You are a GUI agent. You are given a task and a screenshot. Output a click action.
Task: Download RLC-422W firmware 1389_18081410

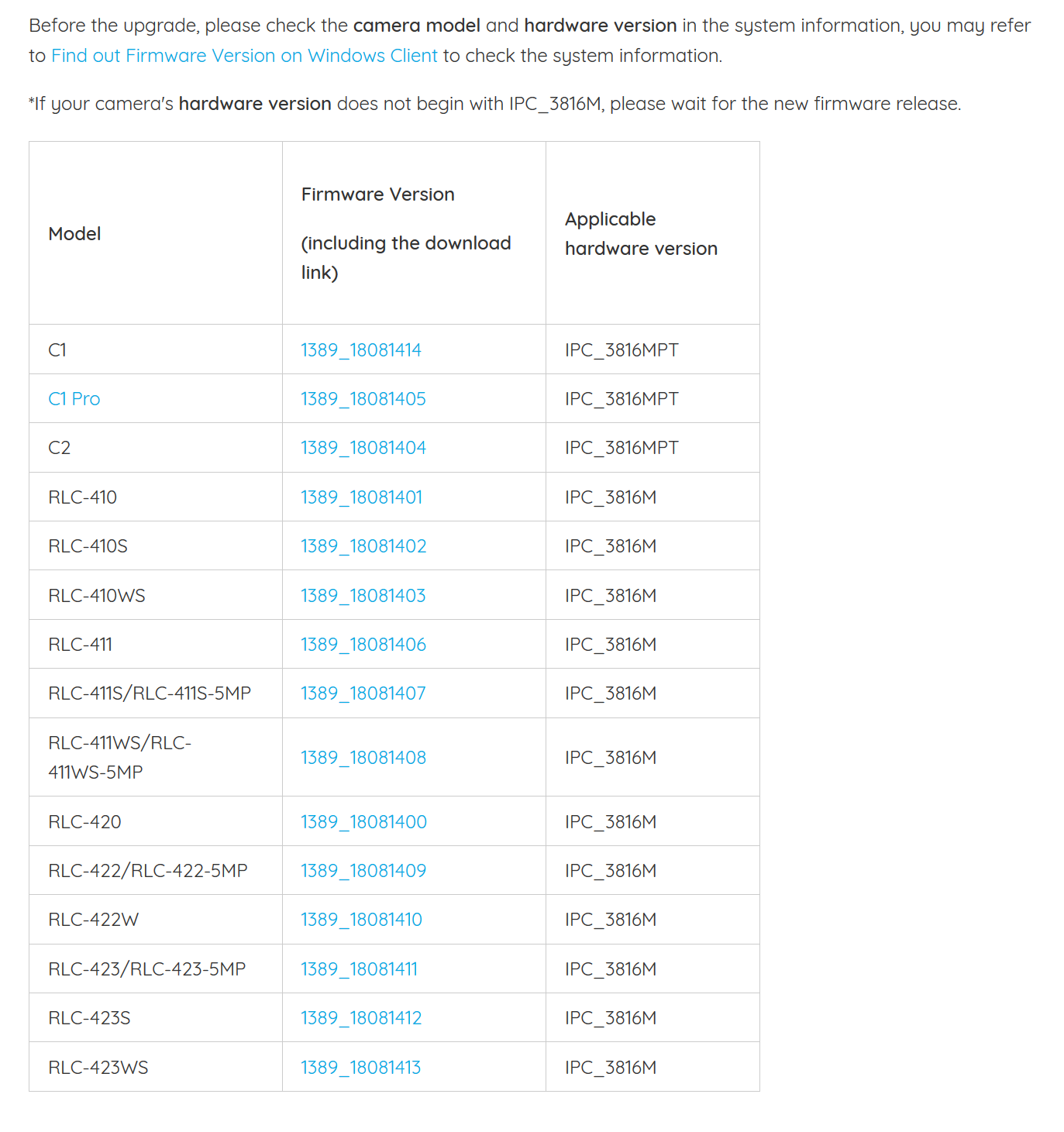coord(362,920)
